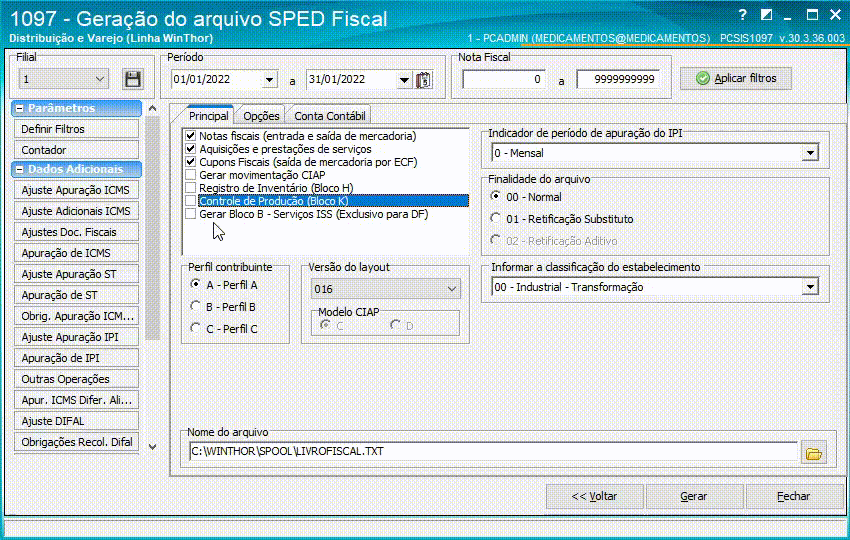Image resolution: width=850 pixels, height=540 pixels.
Task: Open Obrig. Apuração ICM... sidebar item
Action: click(x=76, y=316)
